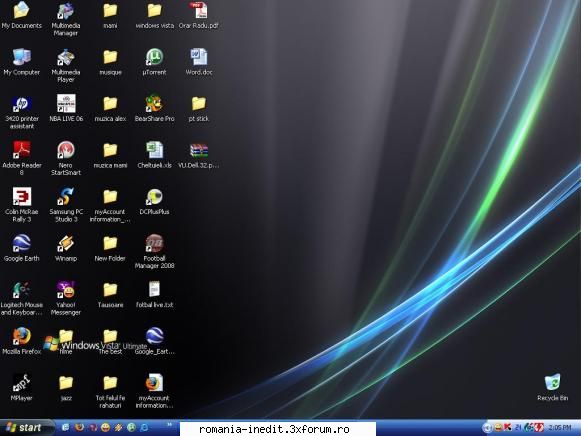Open the Tot felul fe rahaturi folder

(x=110, y=392)
